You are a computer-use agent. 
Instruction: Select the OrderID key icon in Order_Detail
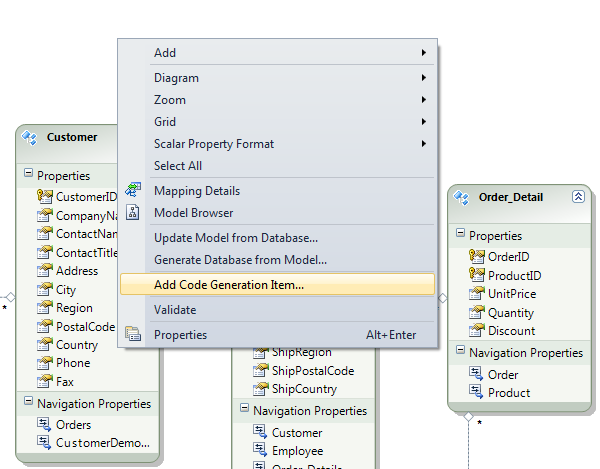click(x=477, y=256)
